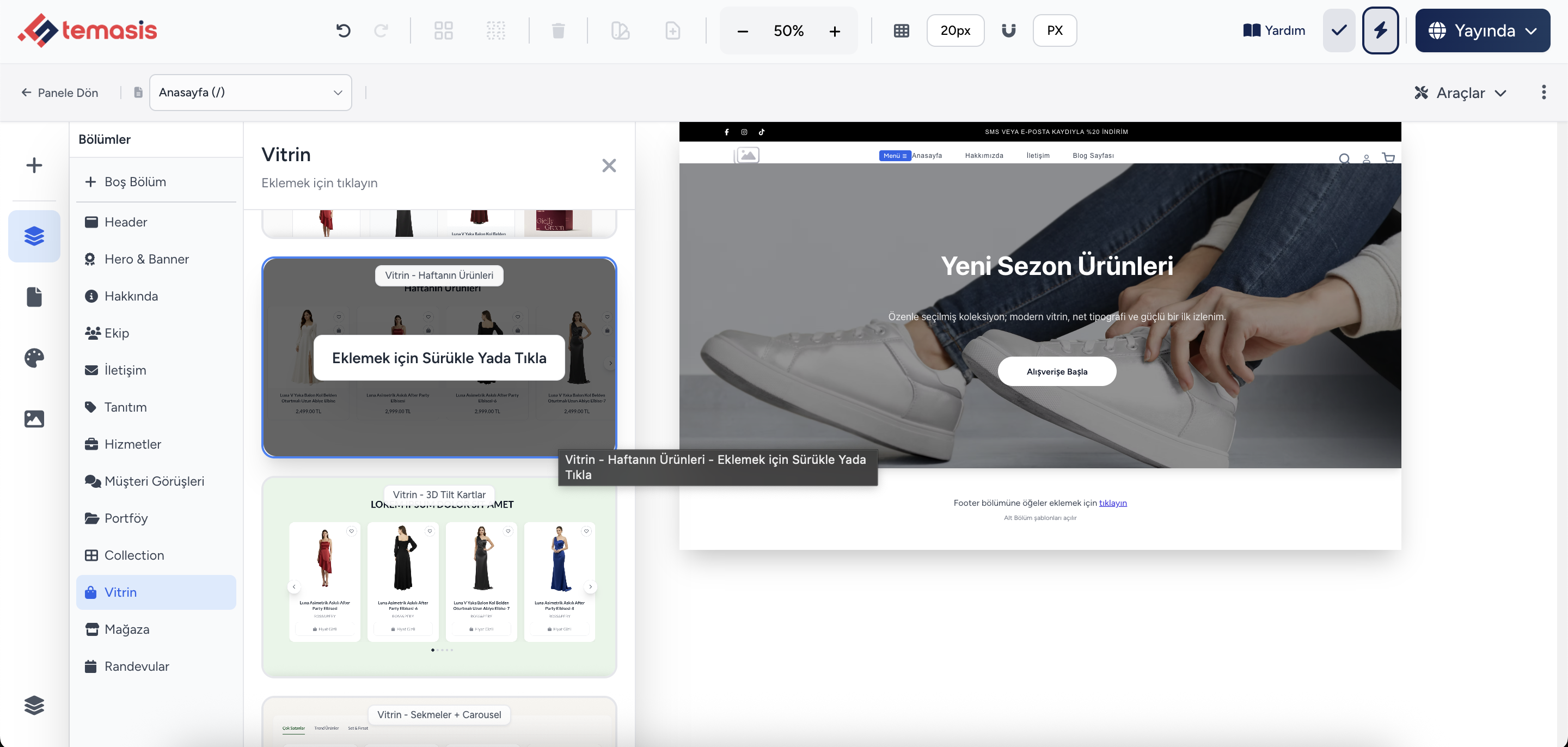Add the Vitrin - Haftanın Ürünleri template
This screenshot has height=747, width=1568.
point(439,357)
